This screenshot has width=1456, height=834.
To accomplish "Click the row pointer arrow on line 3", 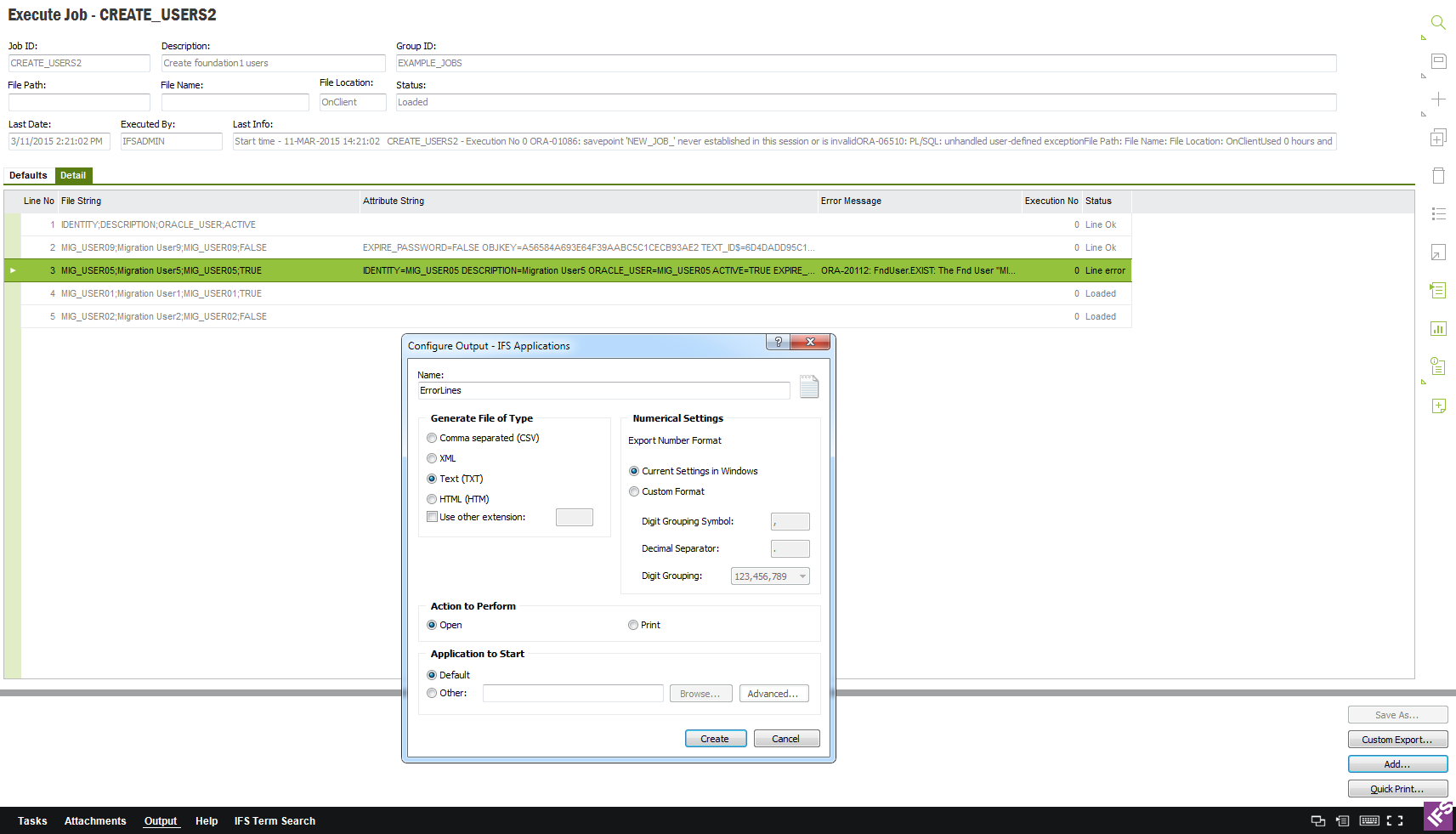I will point(13,270).
